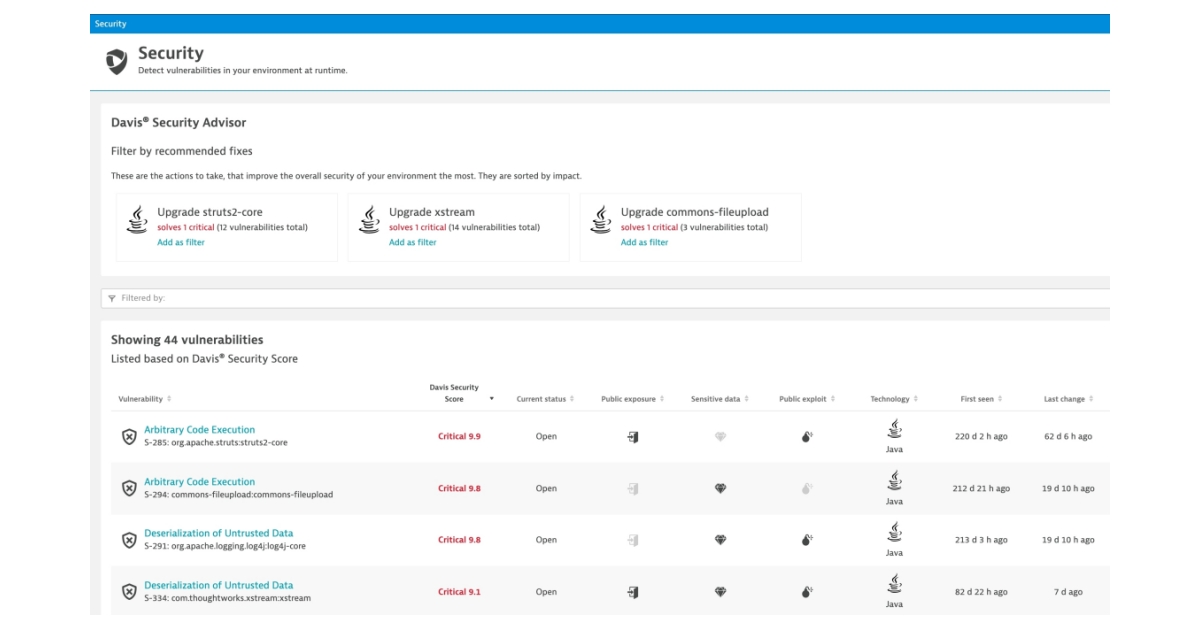
Task: Sort by Last change column
Action: [1069, 399]
